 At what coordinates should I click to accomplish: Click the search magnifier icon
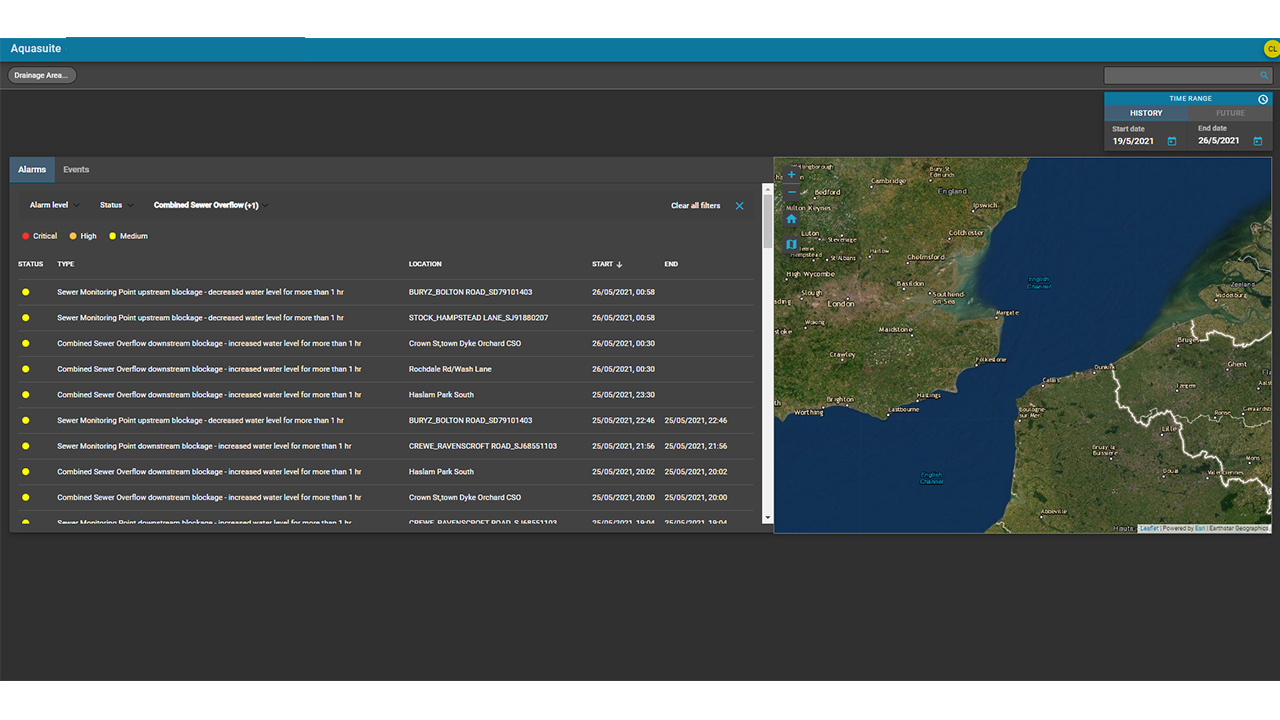(x=1264, y=76)
